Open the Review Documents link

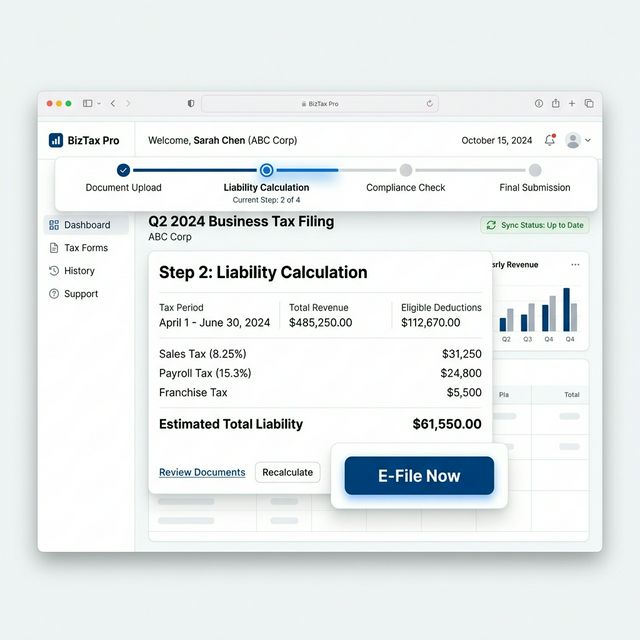pyautogui.click(x=202, y=472)
